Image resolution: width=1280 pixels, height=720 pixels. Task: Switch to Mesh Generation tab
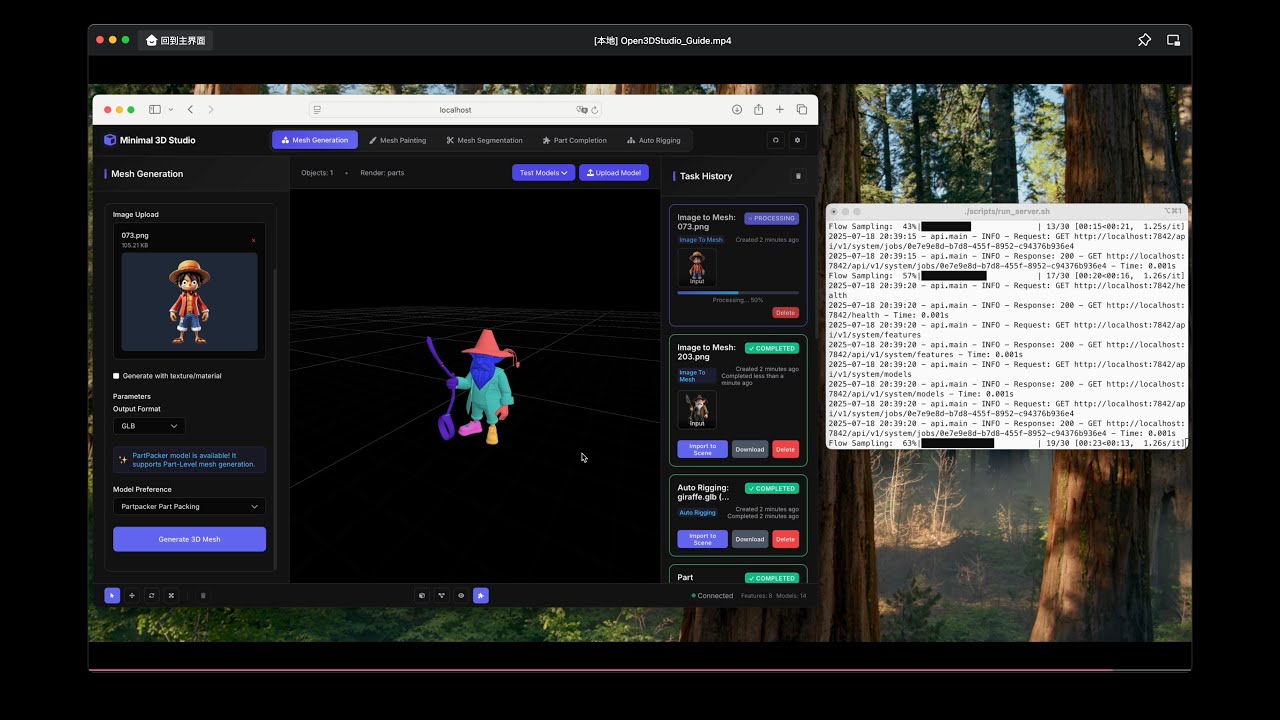tap(315, 140)
